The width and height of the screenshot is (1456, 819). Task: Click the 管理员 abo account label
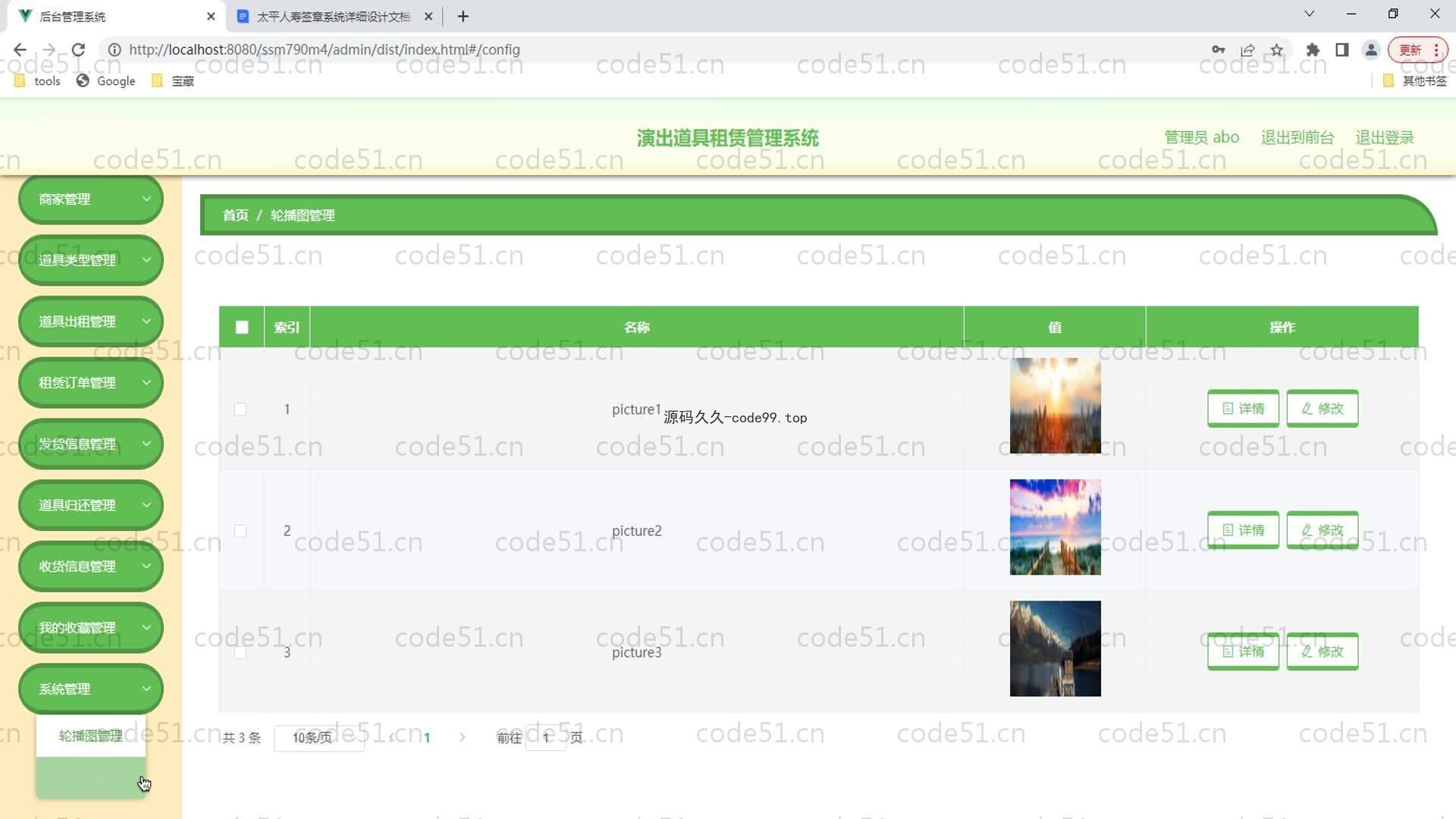coord(1201,137)
